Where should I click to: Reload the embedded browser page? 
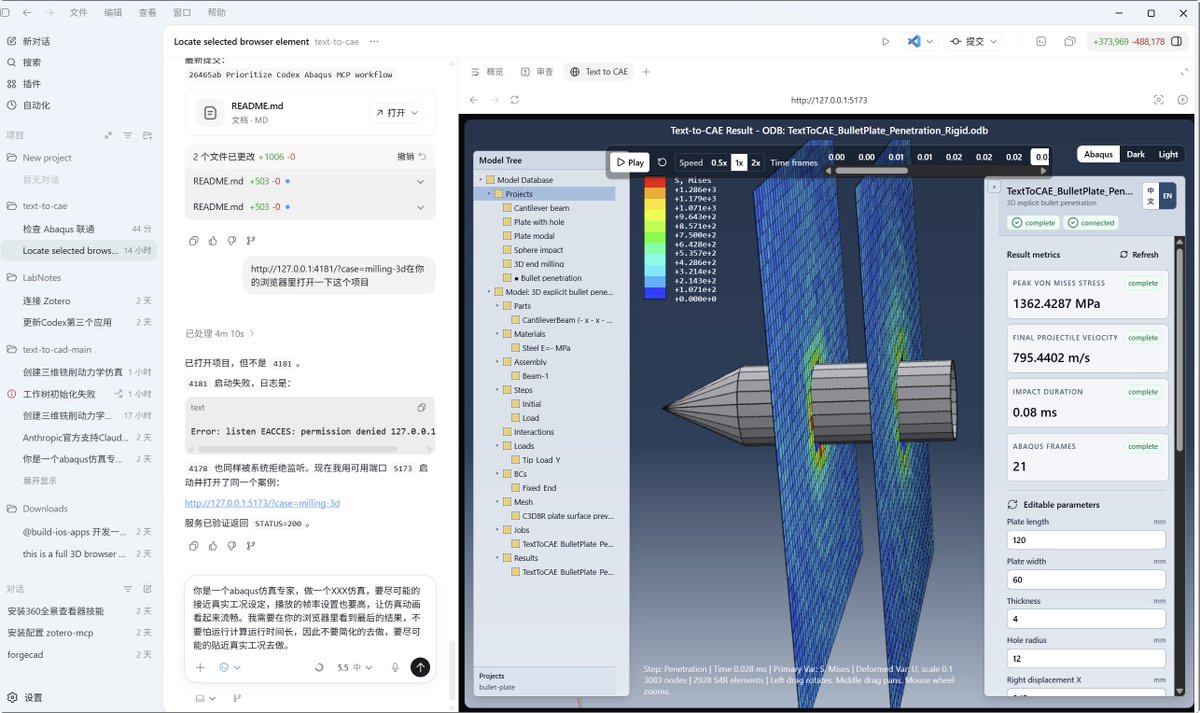click(515, 100)
